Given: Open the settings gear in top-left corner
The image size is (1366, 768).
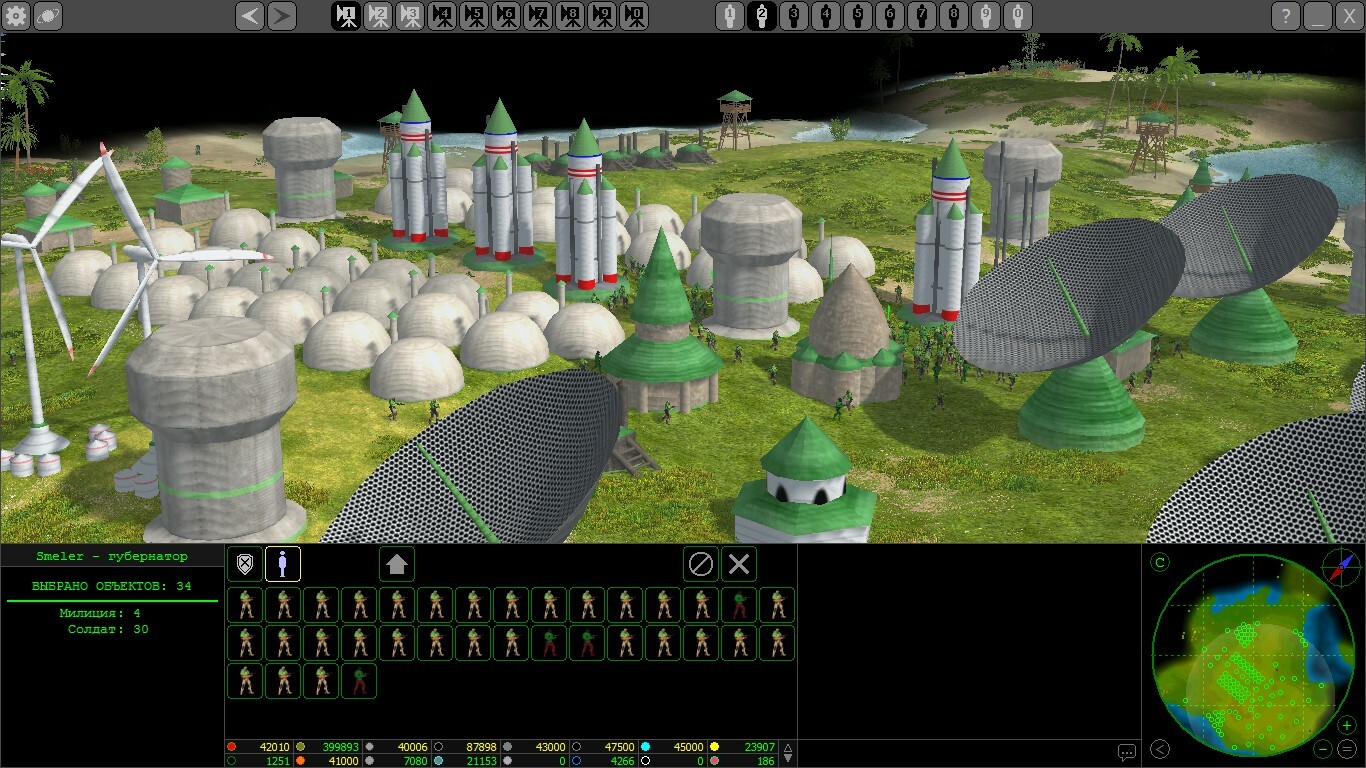Looking at the screenshot, I should pos(17,16).
